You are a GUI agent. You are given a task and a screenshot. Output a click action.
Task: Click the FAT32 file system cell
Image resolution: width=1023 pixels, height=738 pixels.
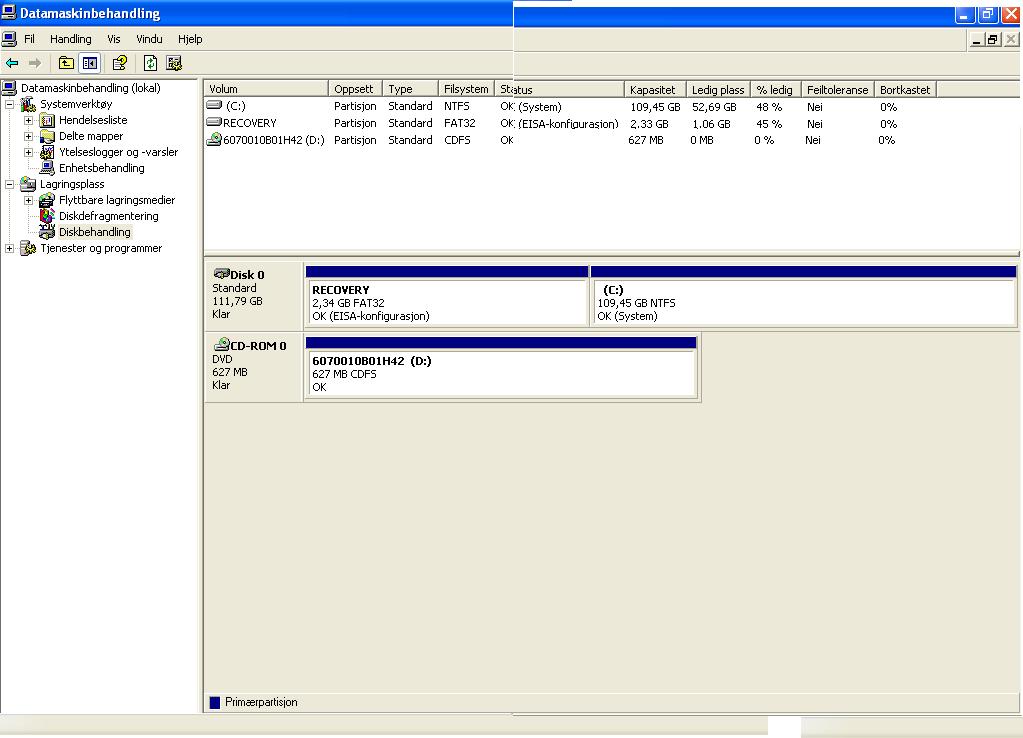point(459,123)
